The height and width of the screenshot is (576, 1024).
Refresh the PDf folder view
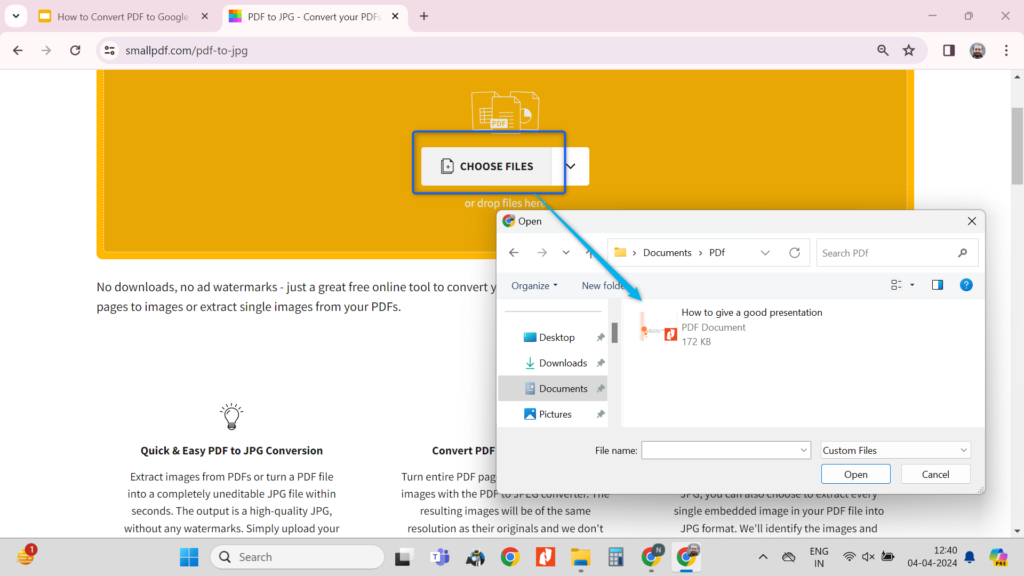click(793, 252)
